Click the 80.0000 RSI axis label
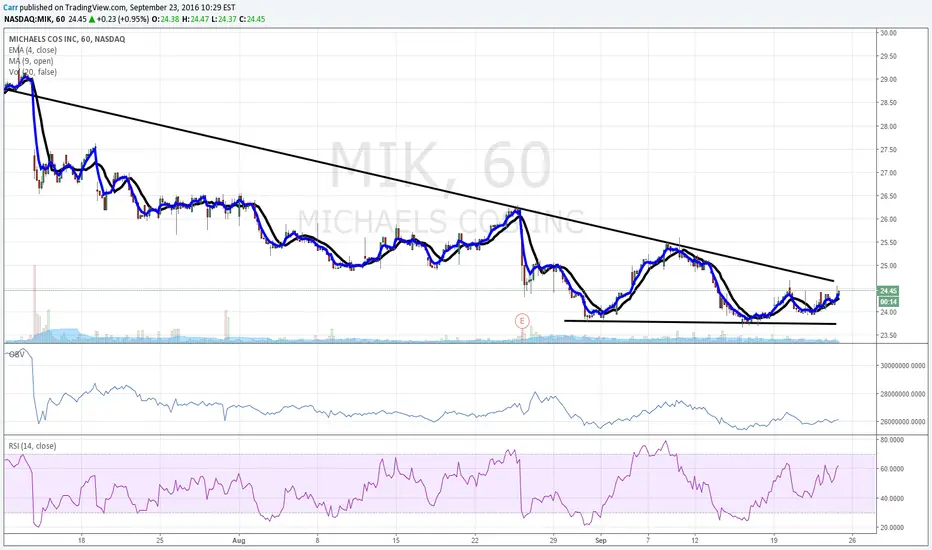The image size is (932, 550). 892,440
